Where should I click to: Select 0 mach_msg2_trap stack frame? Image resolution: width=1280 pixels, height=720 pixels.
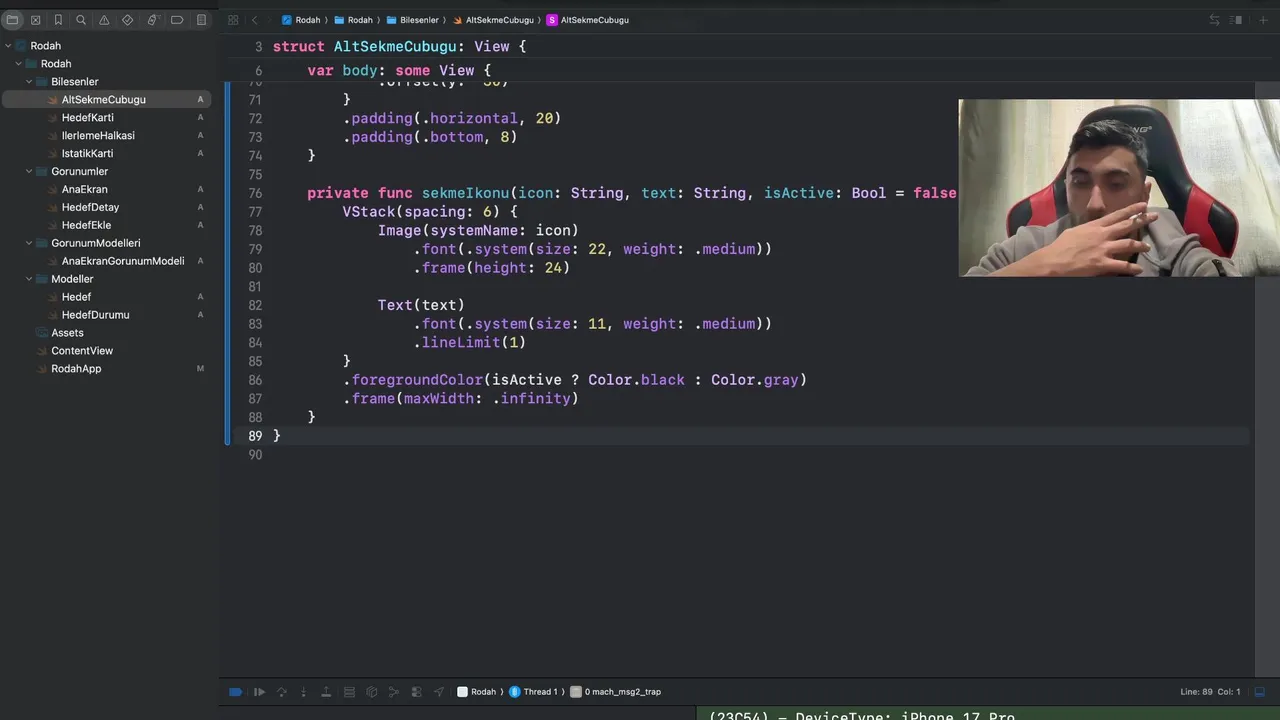pyautogui.click(x=616, y=692)
